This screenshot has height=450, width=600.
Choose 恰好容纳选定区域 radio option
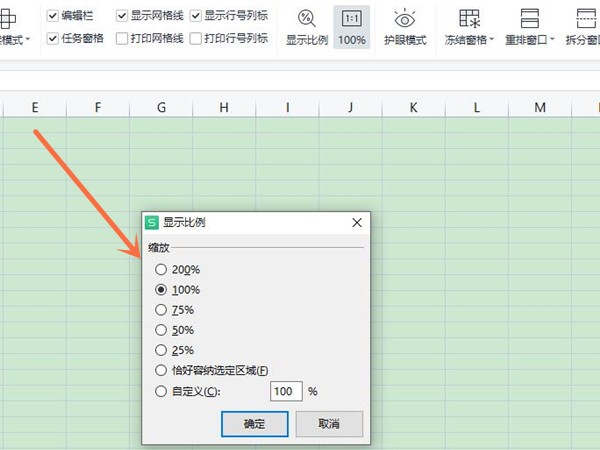tap(161, 371)
